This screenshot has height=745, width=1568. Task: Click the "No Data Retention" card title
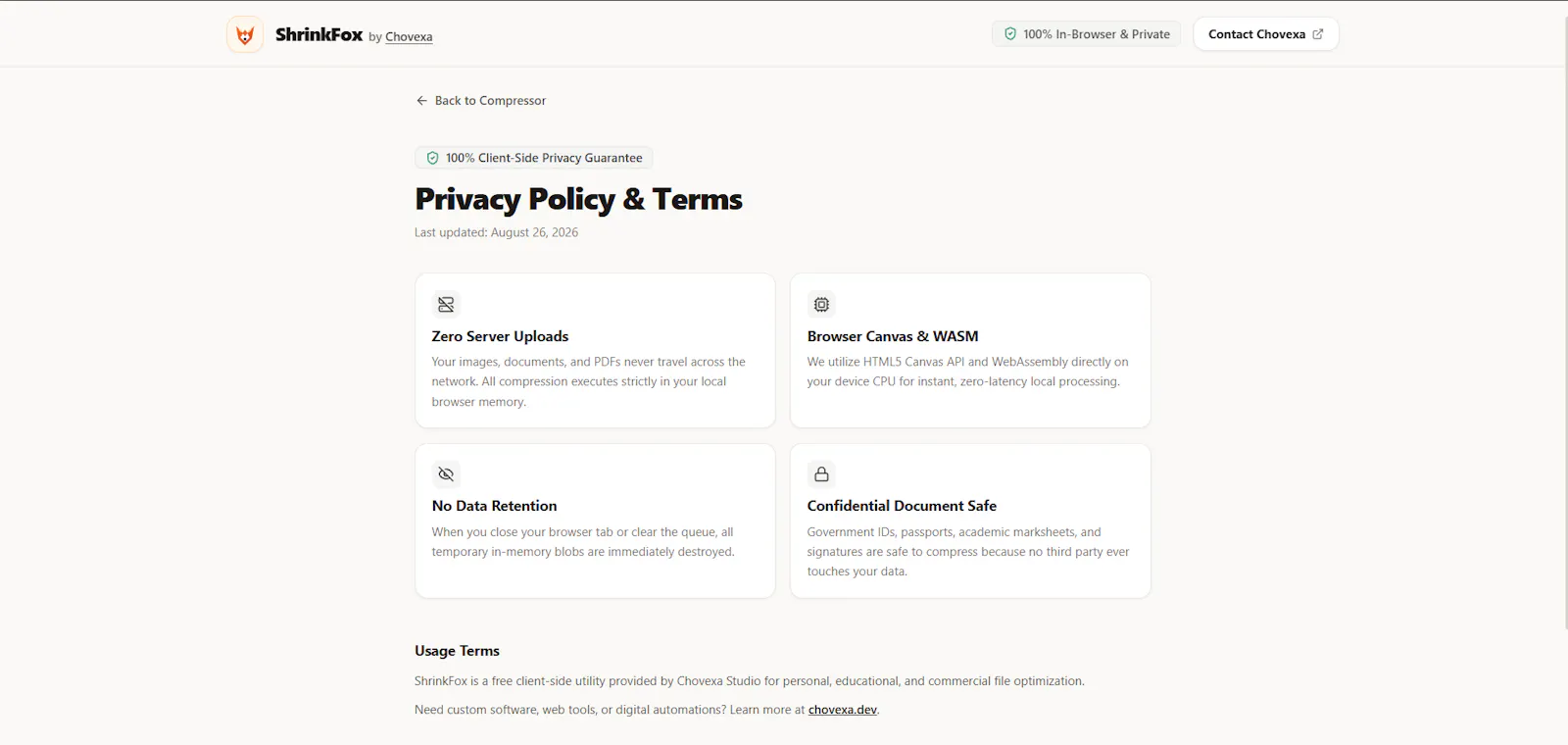pos(494,506)
